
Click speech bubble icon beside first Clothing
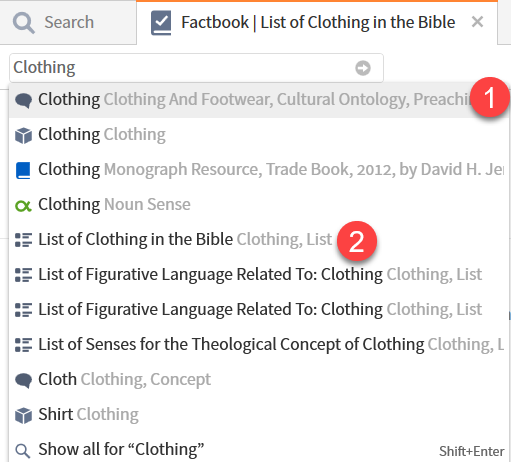pos(23,100)
